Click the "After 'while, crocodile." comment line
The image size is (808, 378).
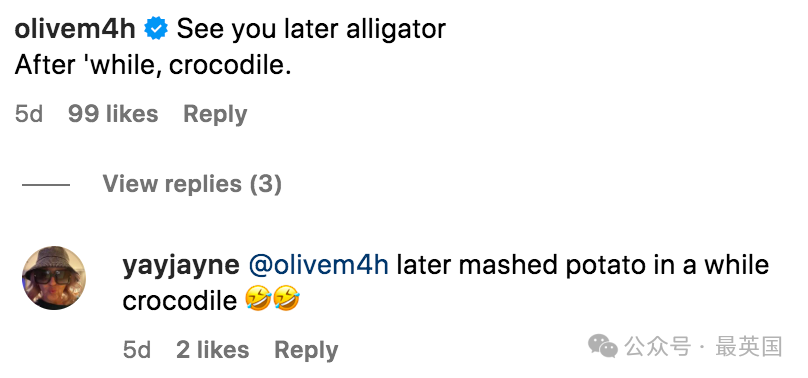[153, 66]
